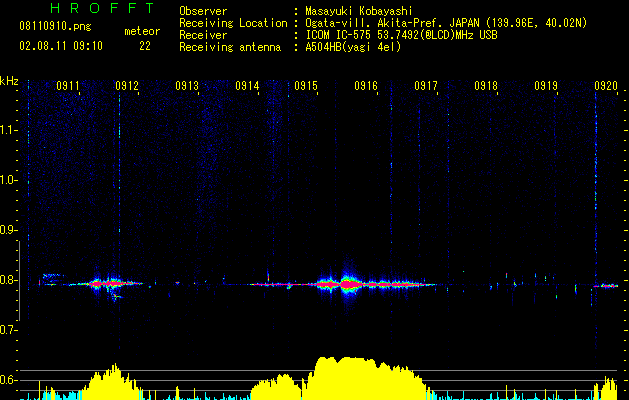This screenshot has height=400, width=629.
Task: Click the 0912 time marker
Action: pos(127,86)
